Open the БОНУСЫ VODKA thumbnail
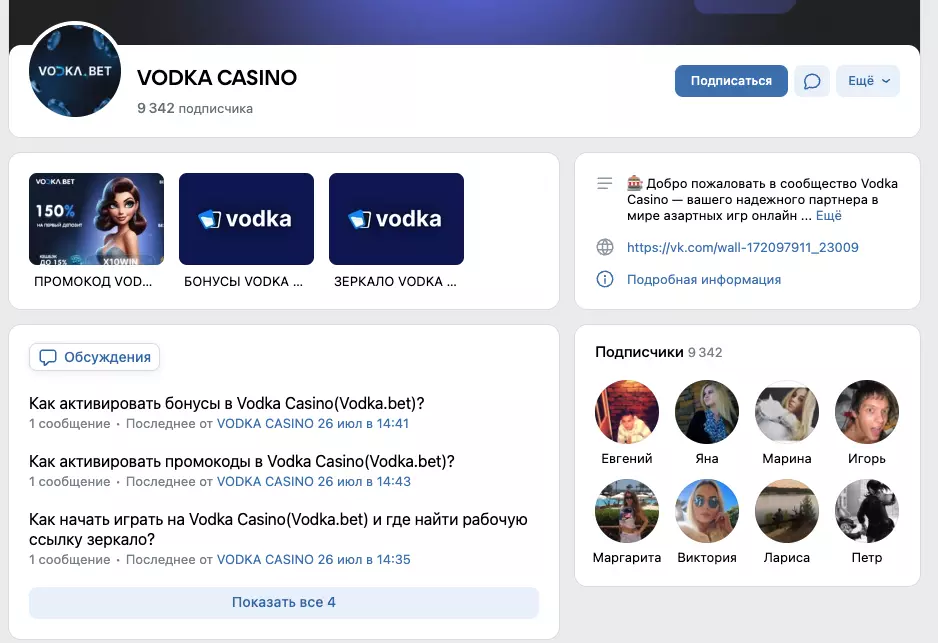This screenshot has width=938, height=643. [x=246, y=219]
